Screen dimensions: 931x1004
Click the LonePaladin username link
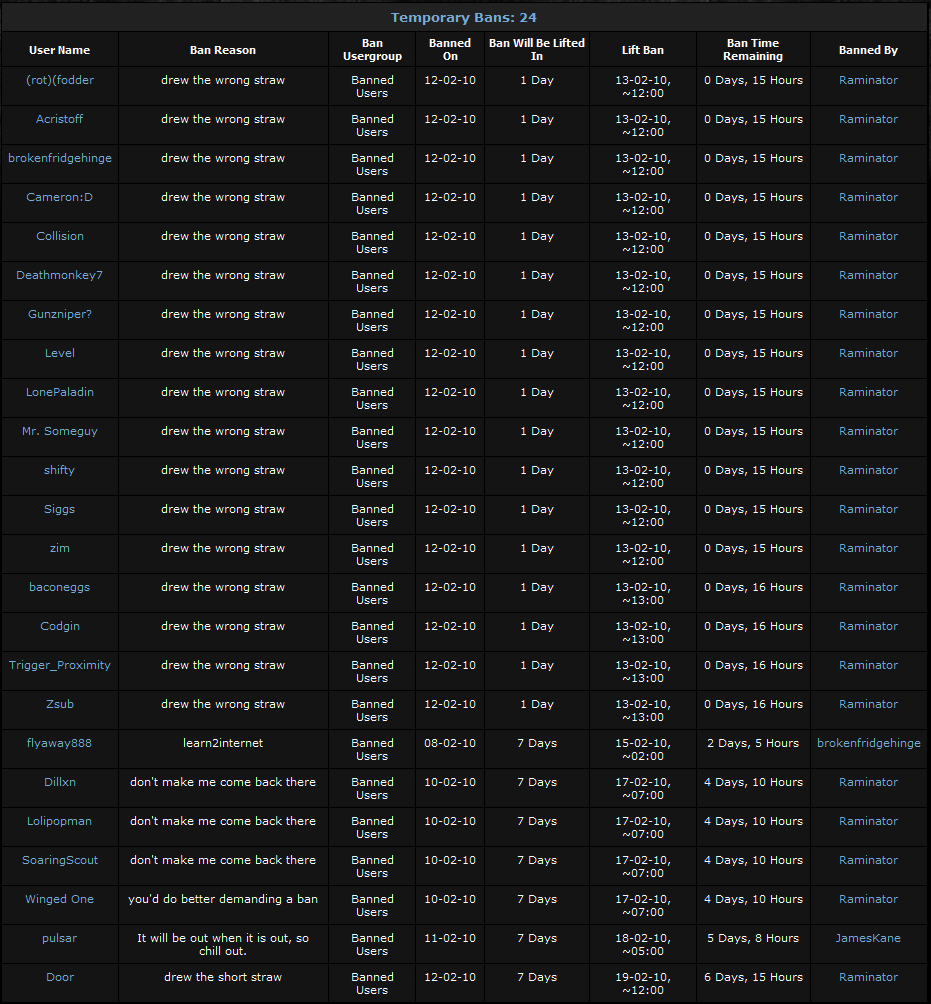tap(60, 392)
